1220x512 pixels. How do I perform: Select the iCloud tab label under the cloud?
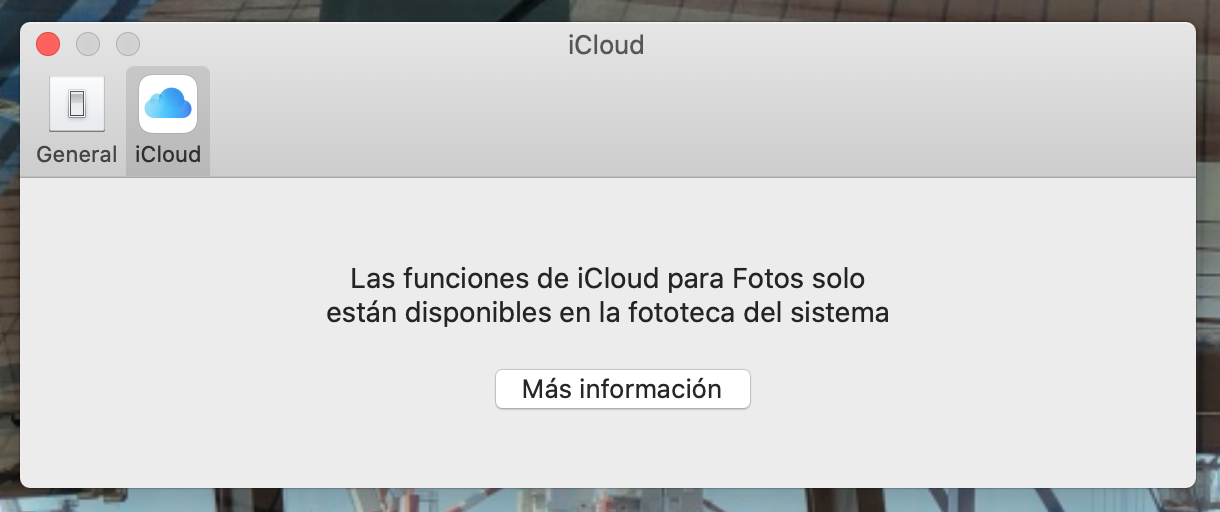[168, 155]
